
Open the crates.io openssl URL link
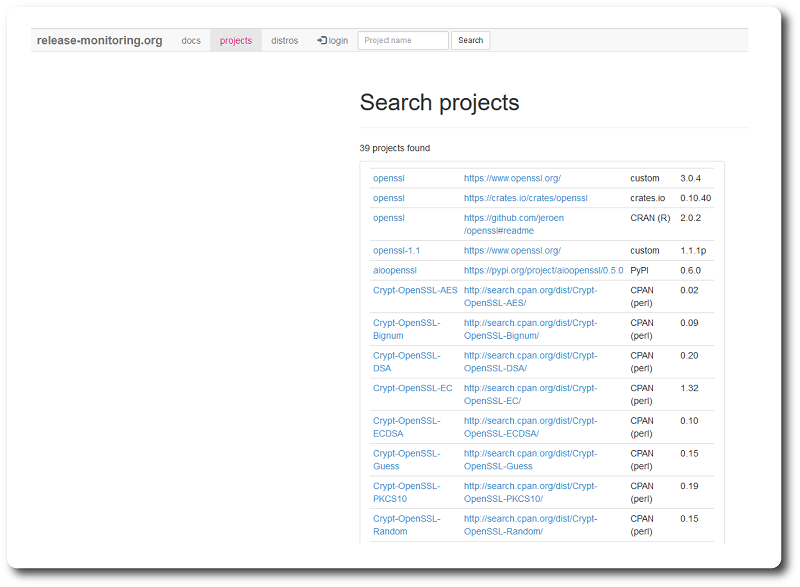coord(526,198)
